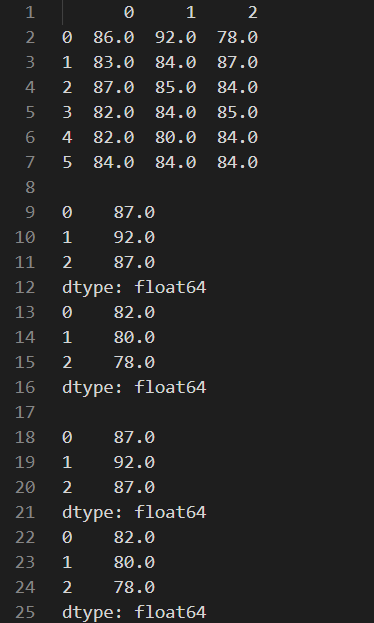Screen dimensions: 374x623
Task: Click line number 8 in the gutter
Action: 30,188
